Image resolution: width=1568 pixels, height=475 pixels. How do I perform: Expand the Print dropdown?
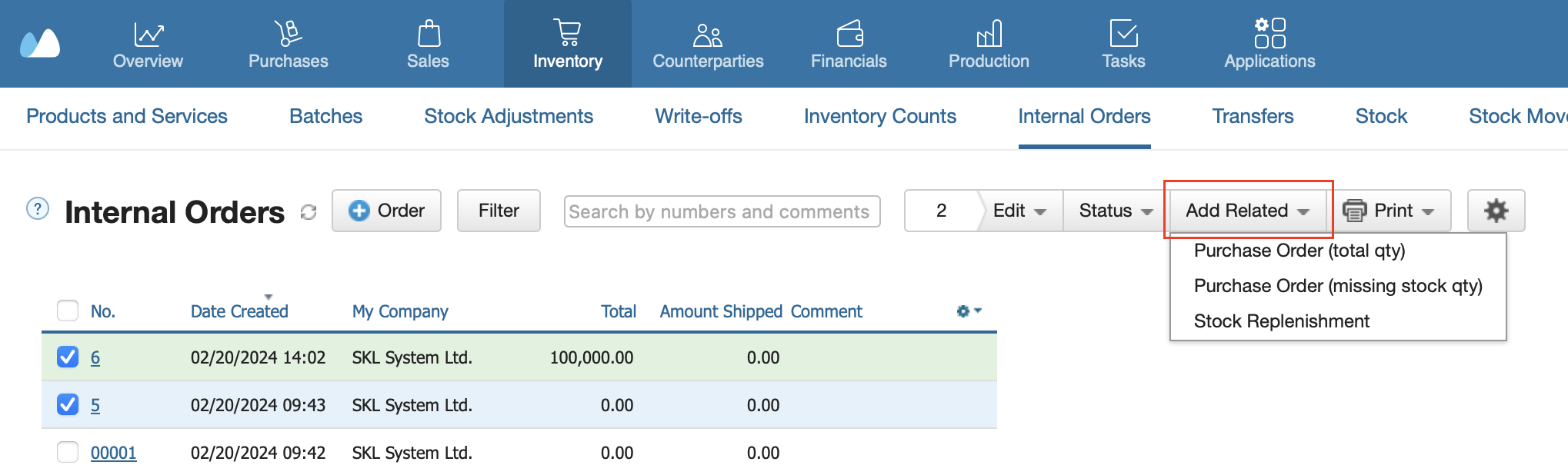click(1389, 211)
